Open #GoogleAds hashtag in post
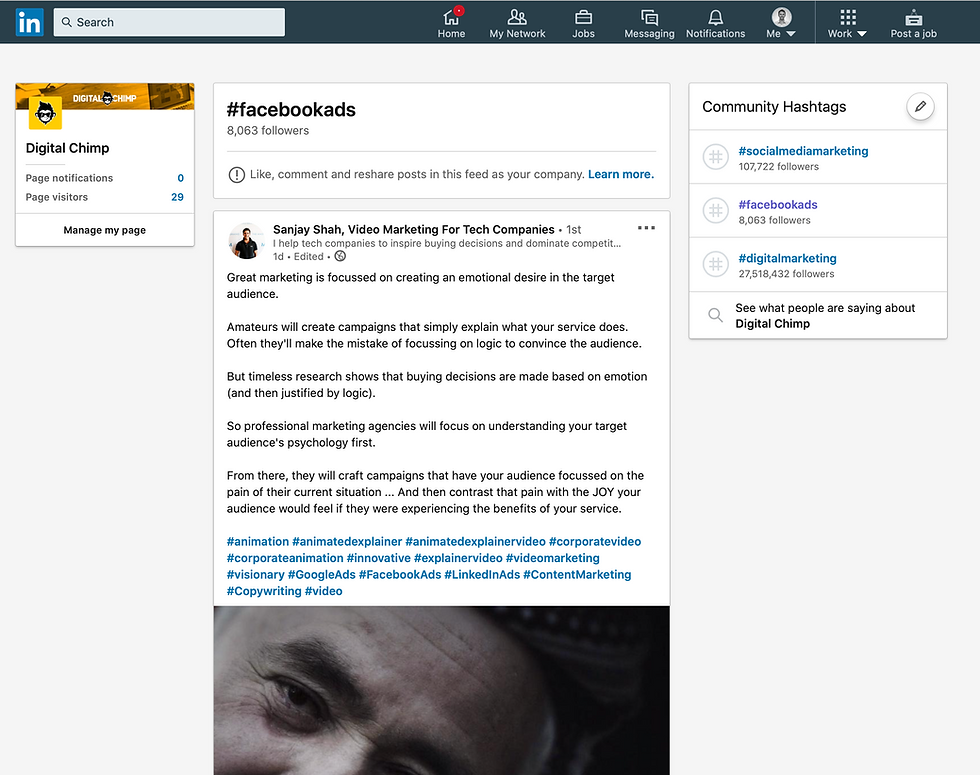The height and width of the screenshot is (775, 980). [321, 574]
